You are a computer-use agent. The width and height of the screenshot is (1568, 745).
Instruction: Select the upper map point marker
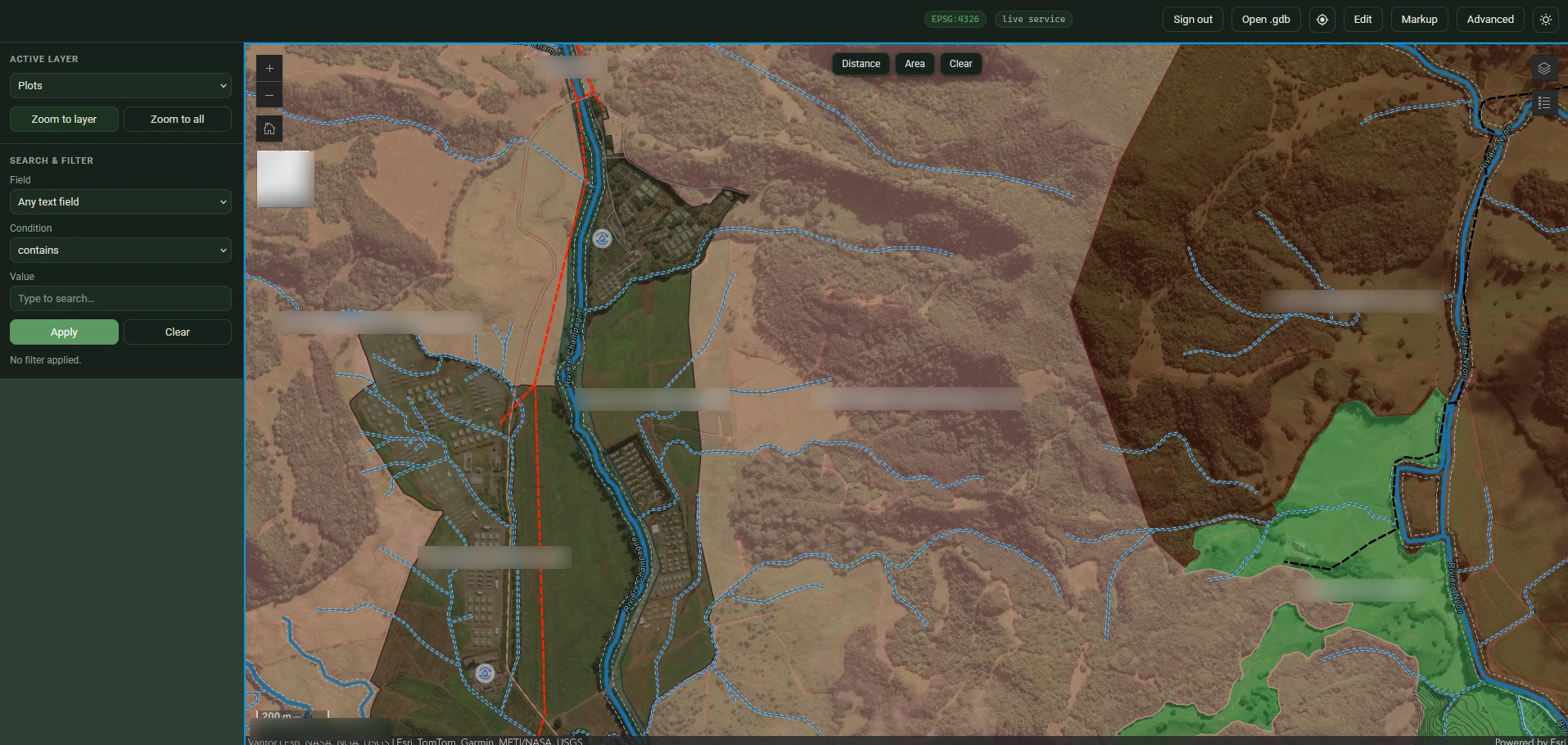click(x=603, y=238)
